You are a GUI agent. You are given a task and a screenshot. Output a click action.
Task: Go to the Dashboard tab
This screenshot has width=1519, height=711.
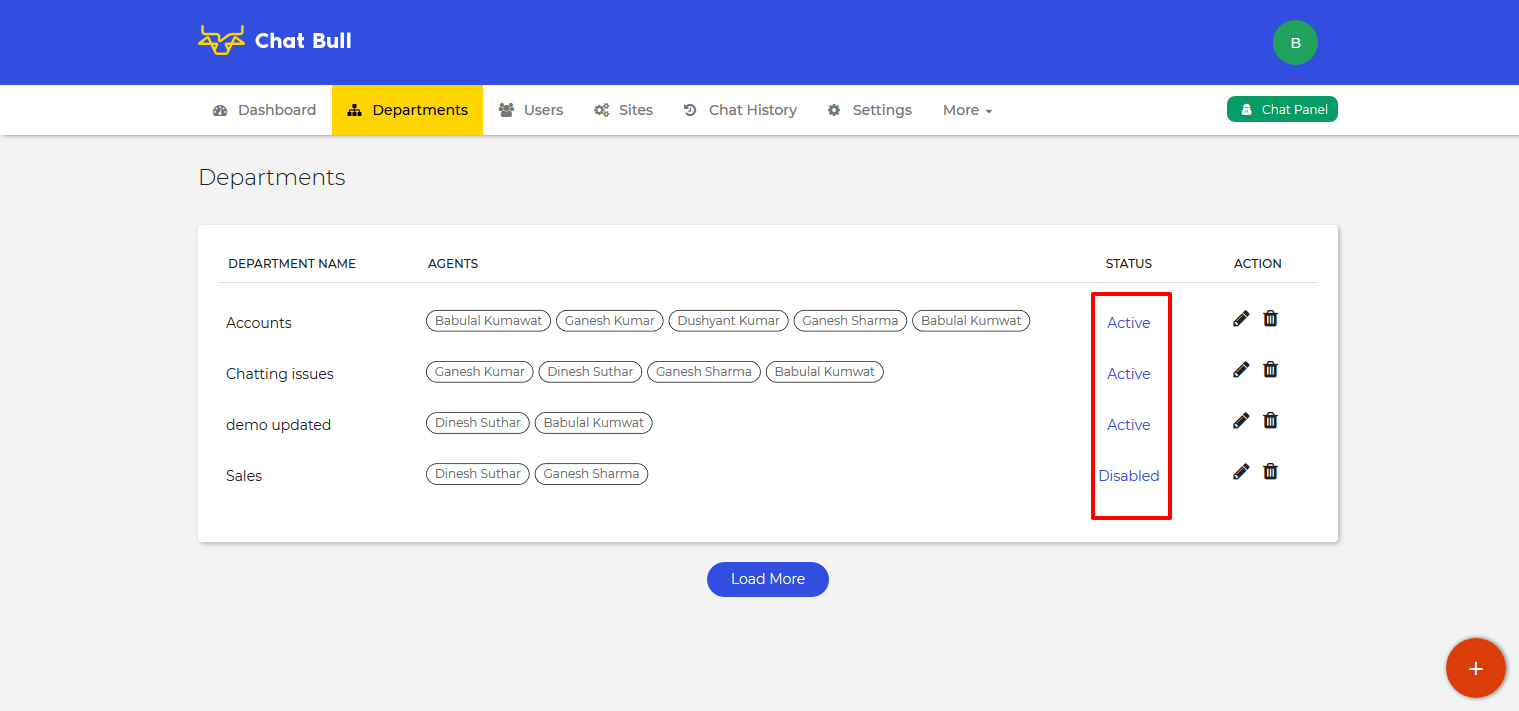(x=265, y=110)
